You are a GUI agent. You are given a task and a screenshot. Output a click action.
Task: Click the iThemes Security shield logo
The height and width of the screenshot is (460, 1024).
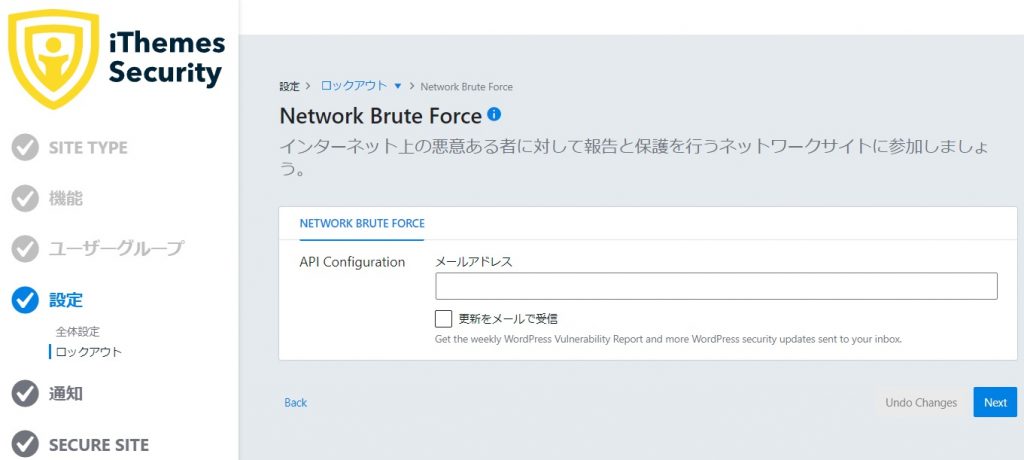[53, 58]
